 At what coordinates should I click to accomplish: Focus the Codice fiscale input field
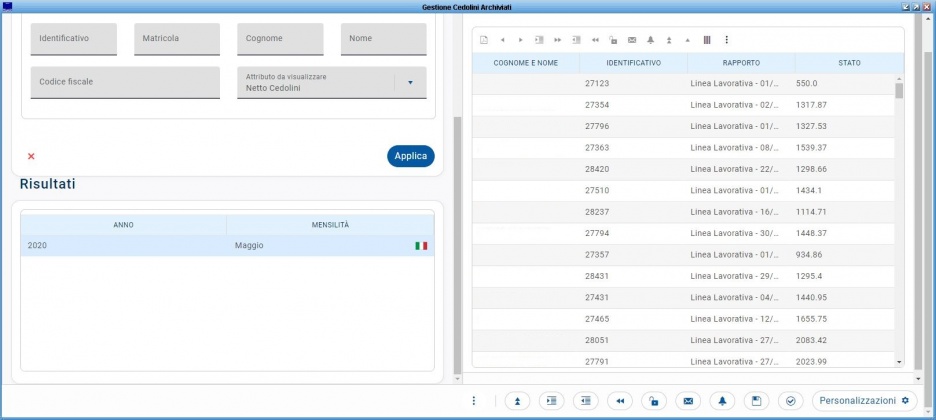coord(125,82)
